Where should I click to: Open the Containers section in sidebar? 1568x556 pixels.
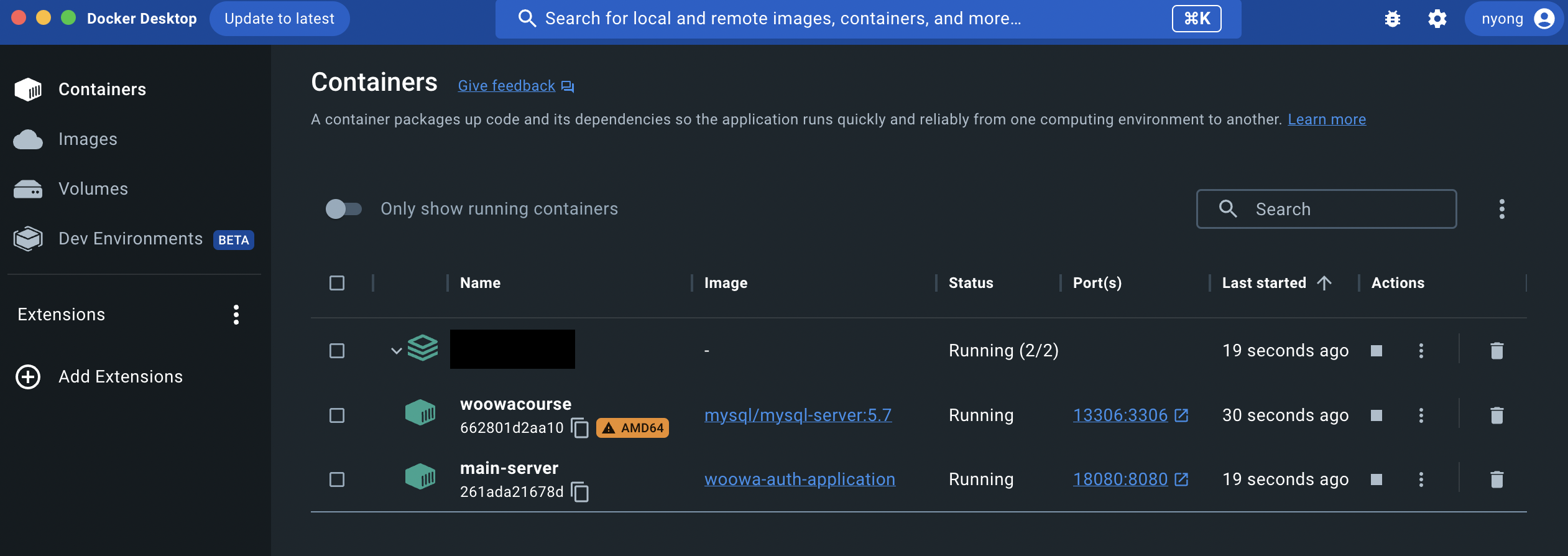point(102,90)
